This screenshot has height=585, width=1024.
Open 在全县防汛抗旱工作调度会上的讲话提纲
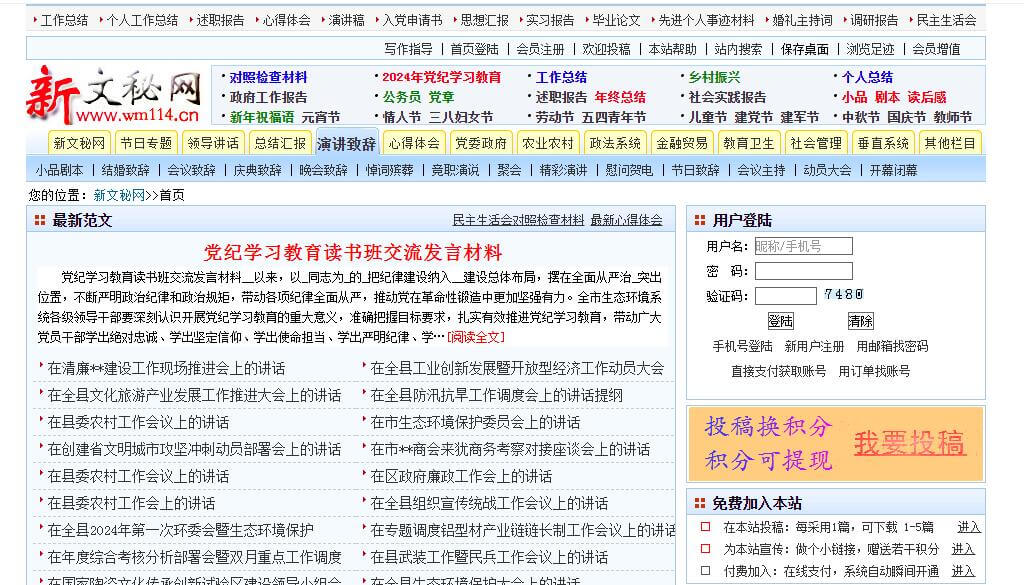click(496, 396)
